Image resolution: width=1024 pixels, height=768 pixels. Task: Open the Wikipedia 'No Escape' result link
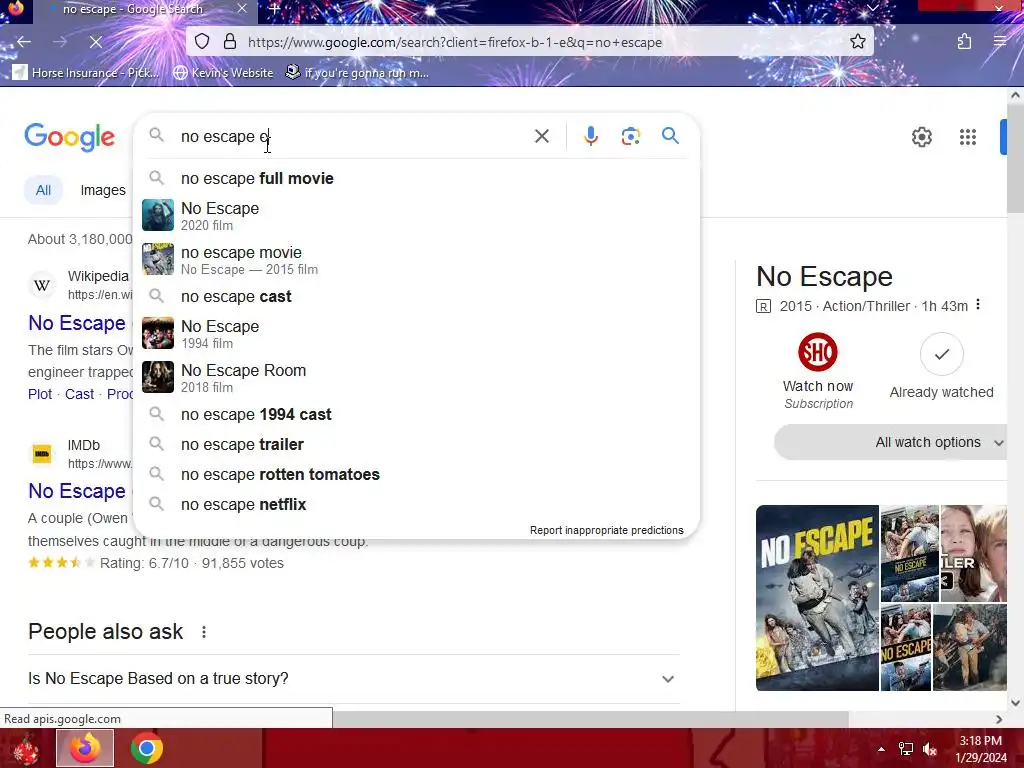(x=77, y=323)
